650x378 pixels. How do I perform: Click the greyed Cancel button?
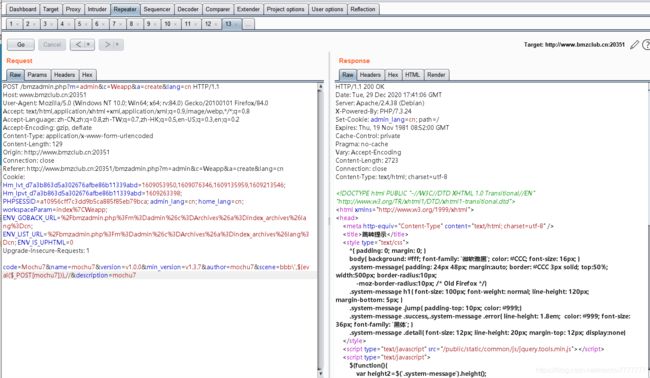click(x=52, y=44)
